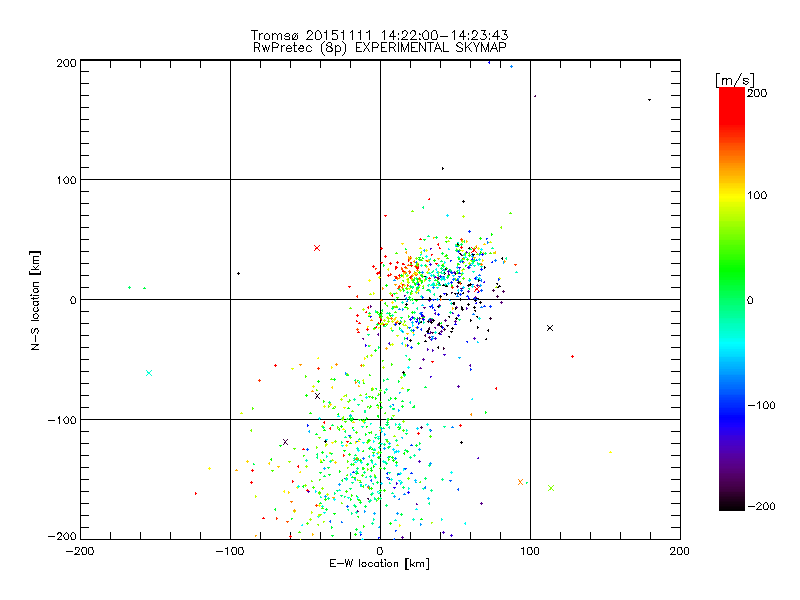800x600 pixels.
Task: Click the orange X marker near the bottom right
Action: click(x=520, y=482)
